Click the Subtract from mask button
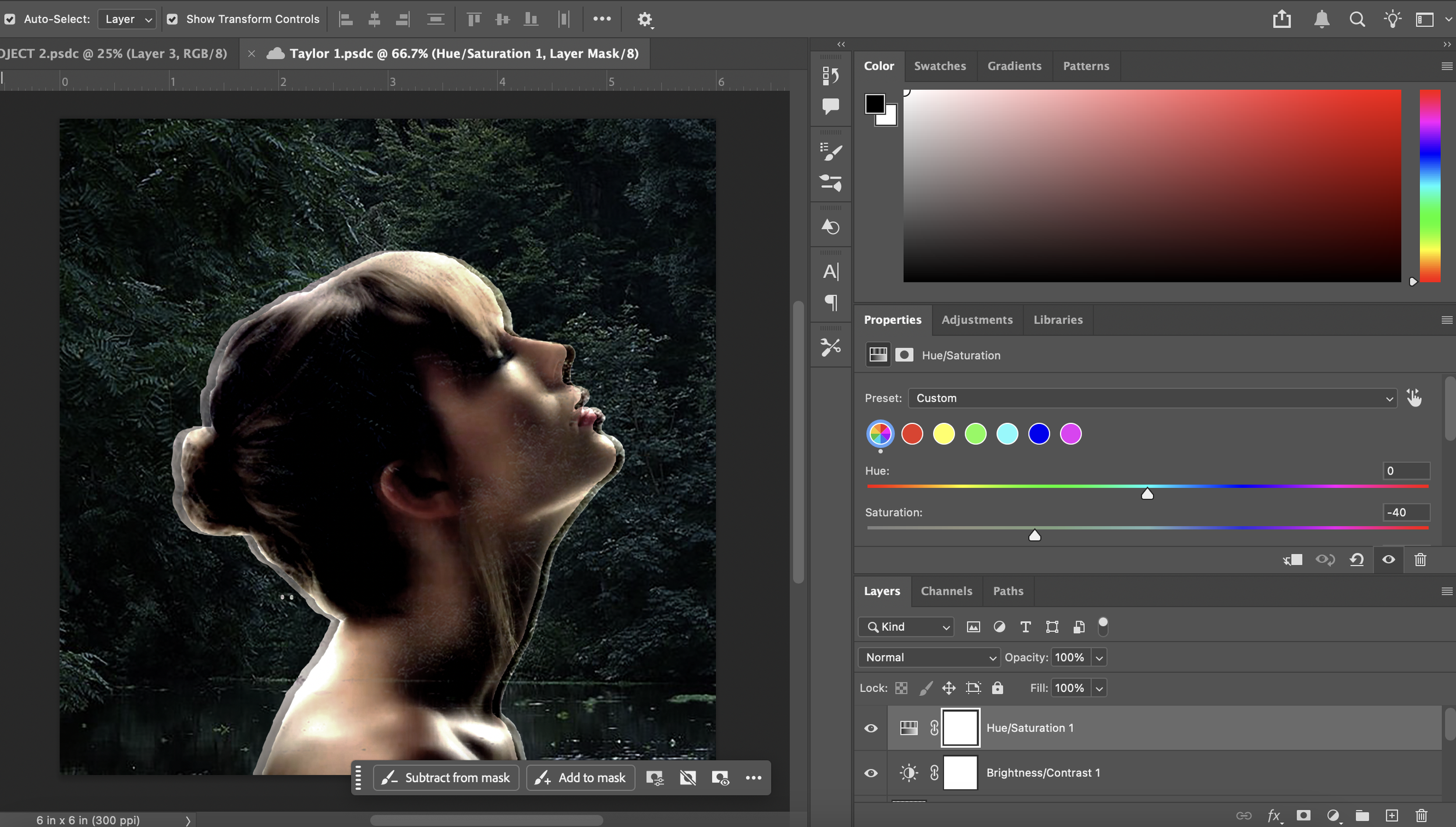Image resolution: width=1456 pixels, height=827 pixels. point(446,777)
